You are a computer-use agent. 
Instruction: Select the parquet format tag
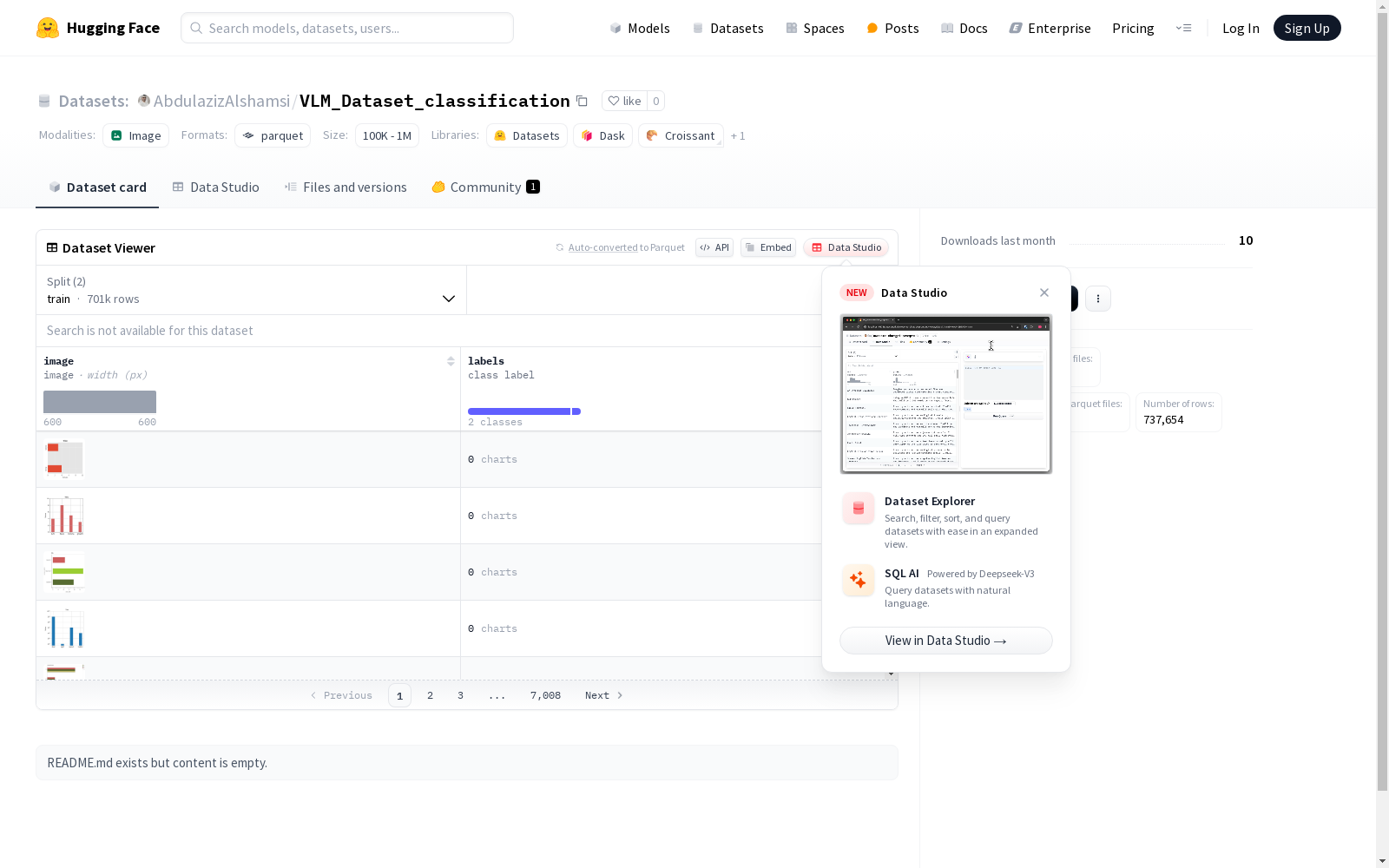click(x=273, y=135)
